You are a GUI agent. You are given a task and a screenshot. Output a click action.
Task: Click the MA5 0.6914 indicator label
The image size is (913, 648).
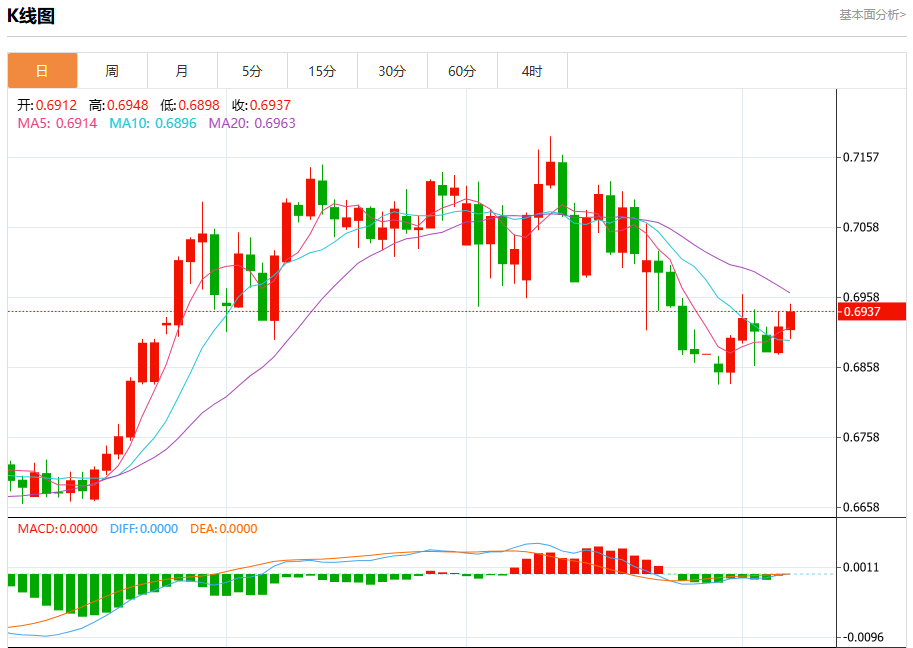tap(57, 123)
